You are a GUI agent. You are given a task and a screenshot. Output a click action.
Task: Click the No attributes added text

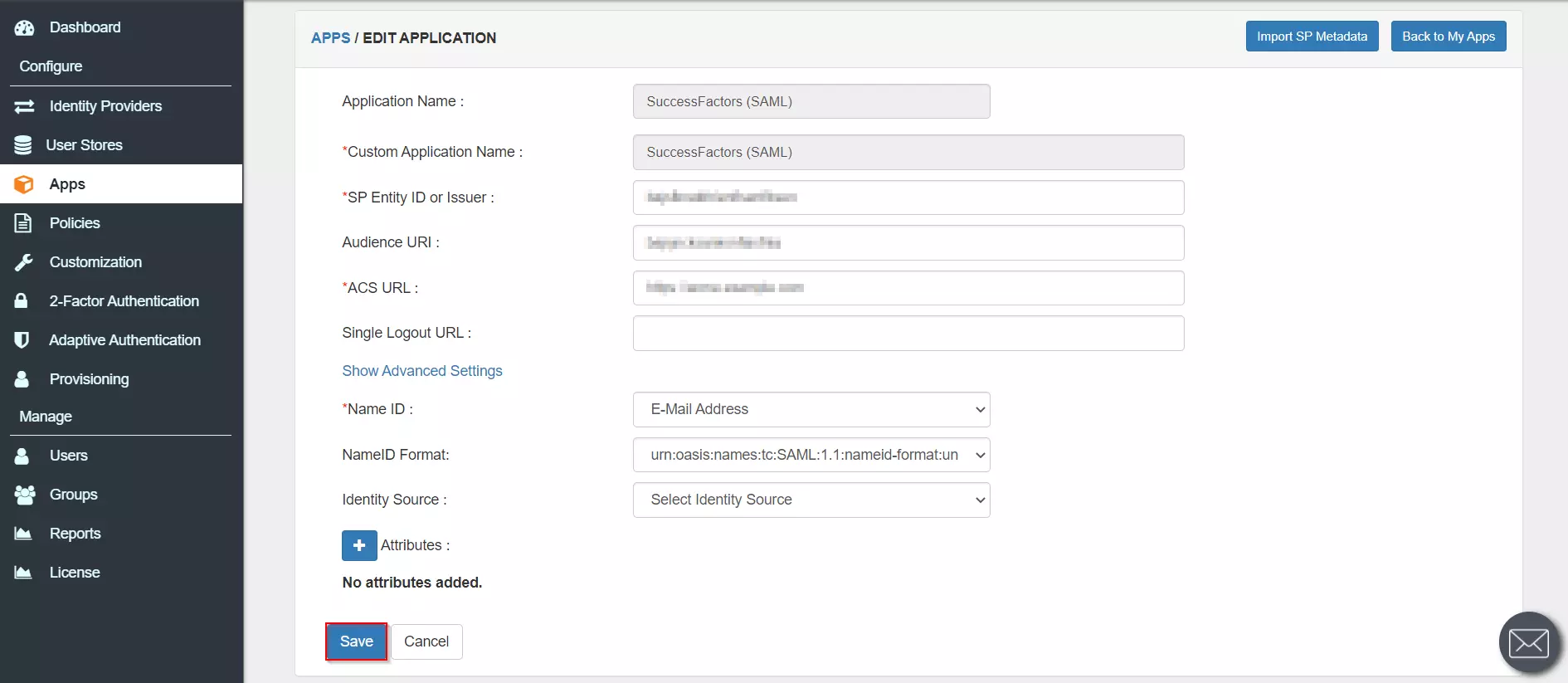[x=412, y=583]
